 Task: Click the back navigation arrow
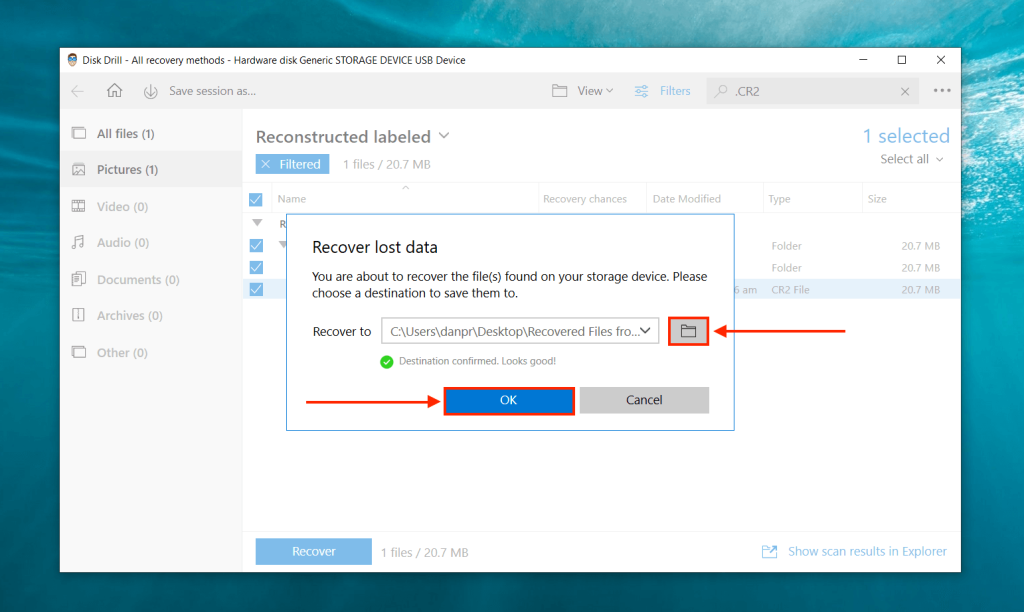coord(77,90)
